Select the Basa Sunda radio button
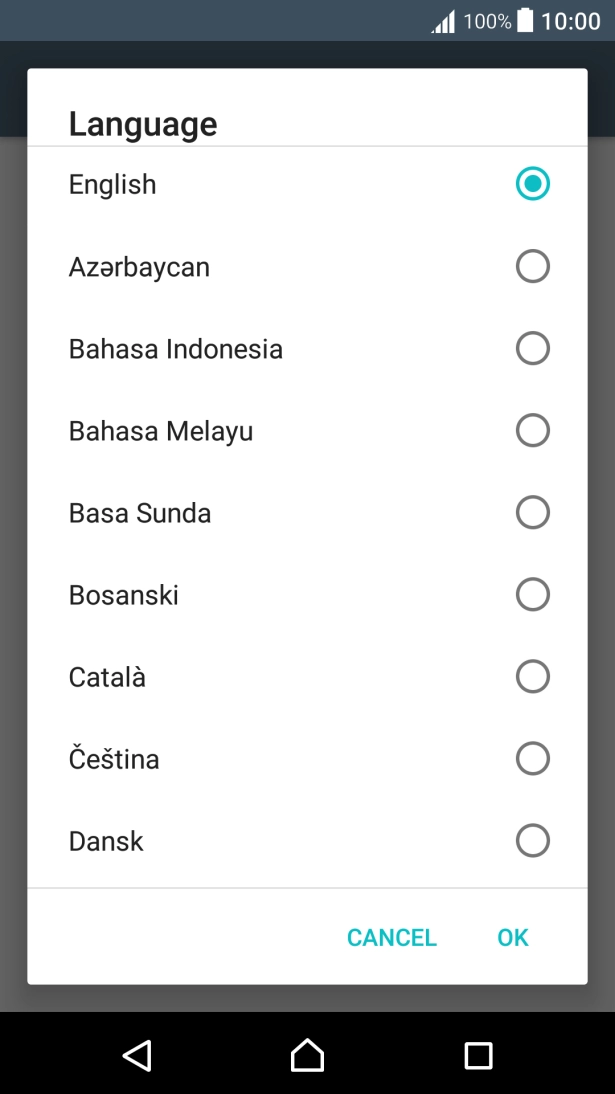The width and height of the screenshot is (615, 1094). point(532,513)
